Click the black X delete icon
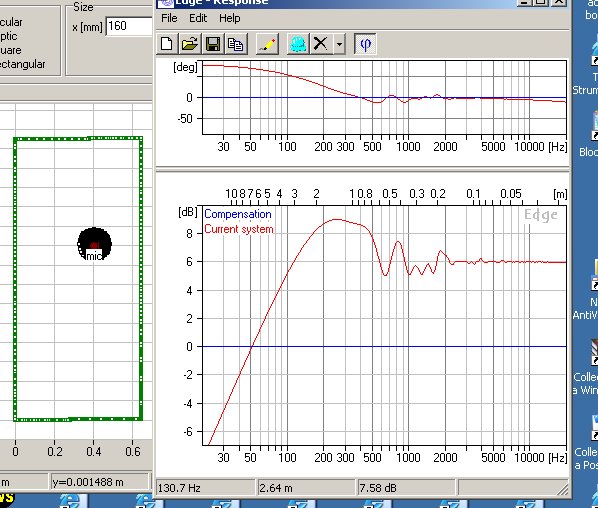 point(320,44)
